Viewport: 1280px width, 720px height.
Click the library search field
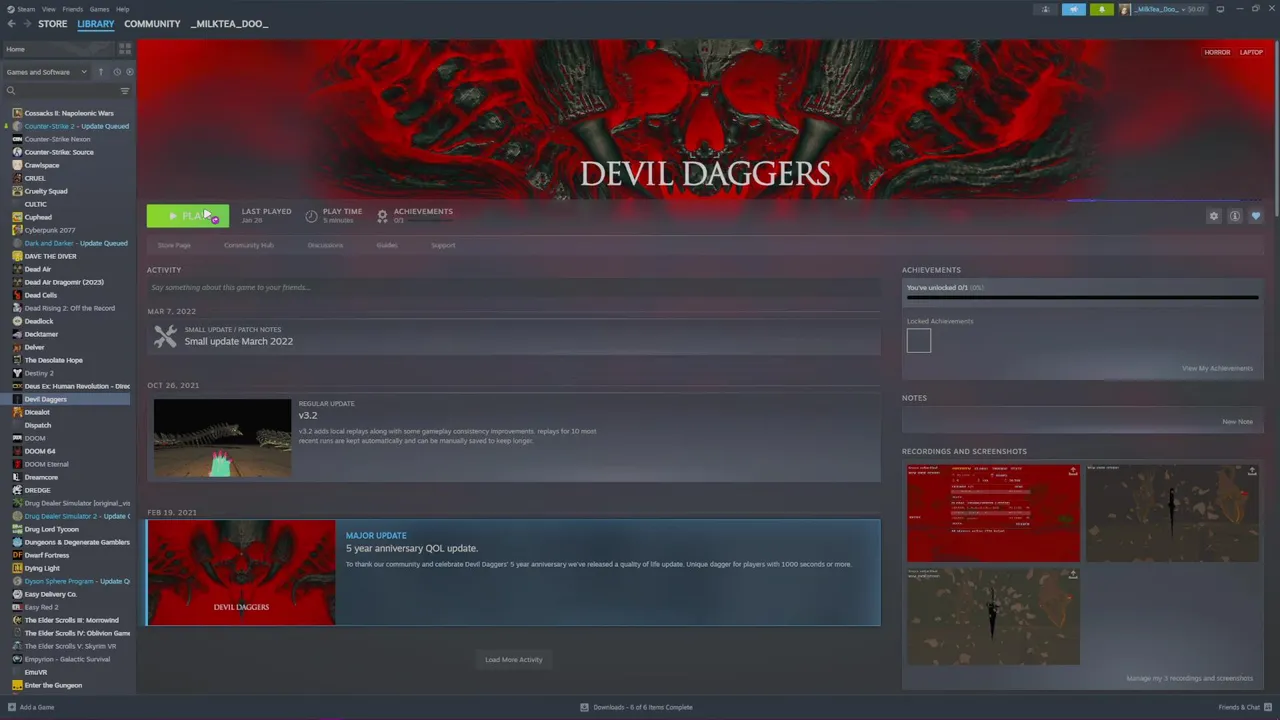tap(60, 91)
